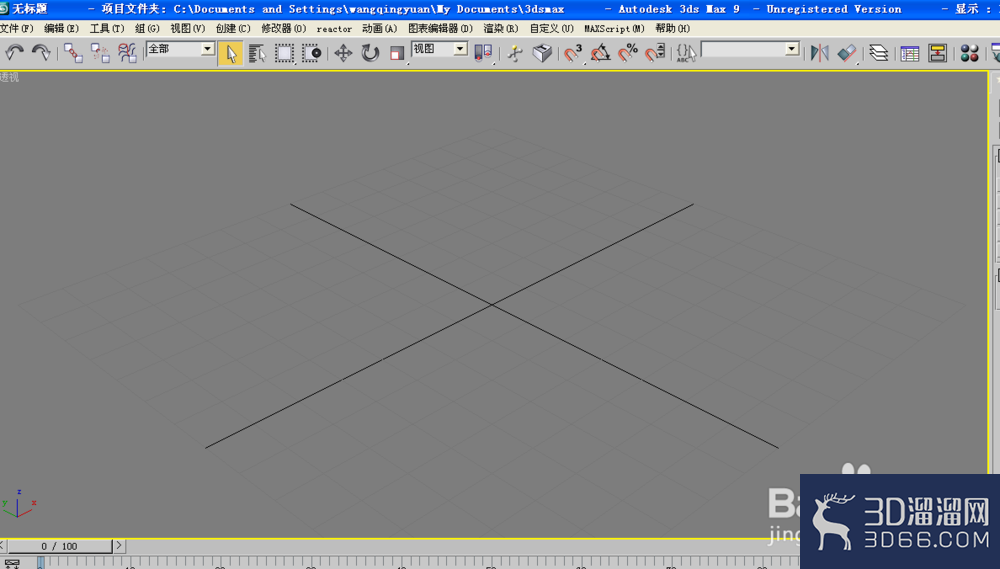The height and width of the screenshot is (569, 1000).
Task: Open the 视图(V) menu
Action: point(188,29)
